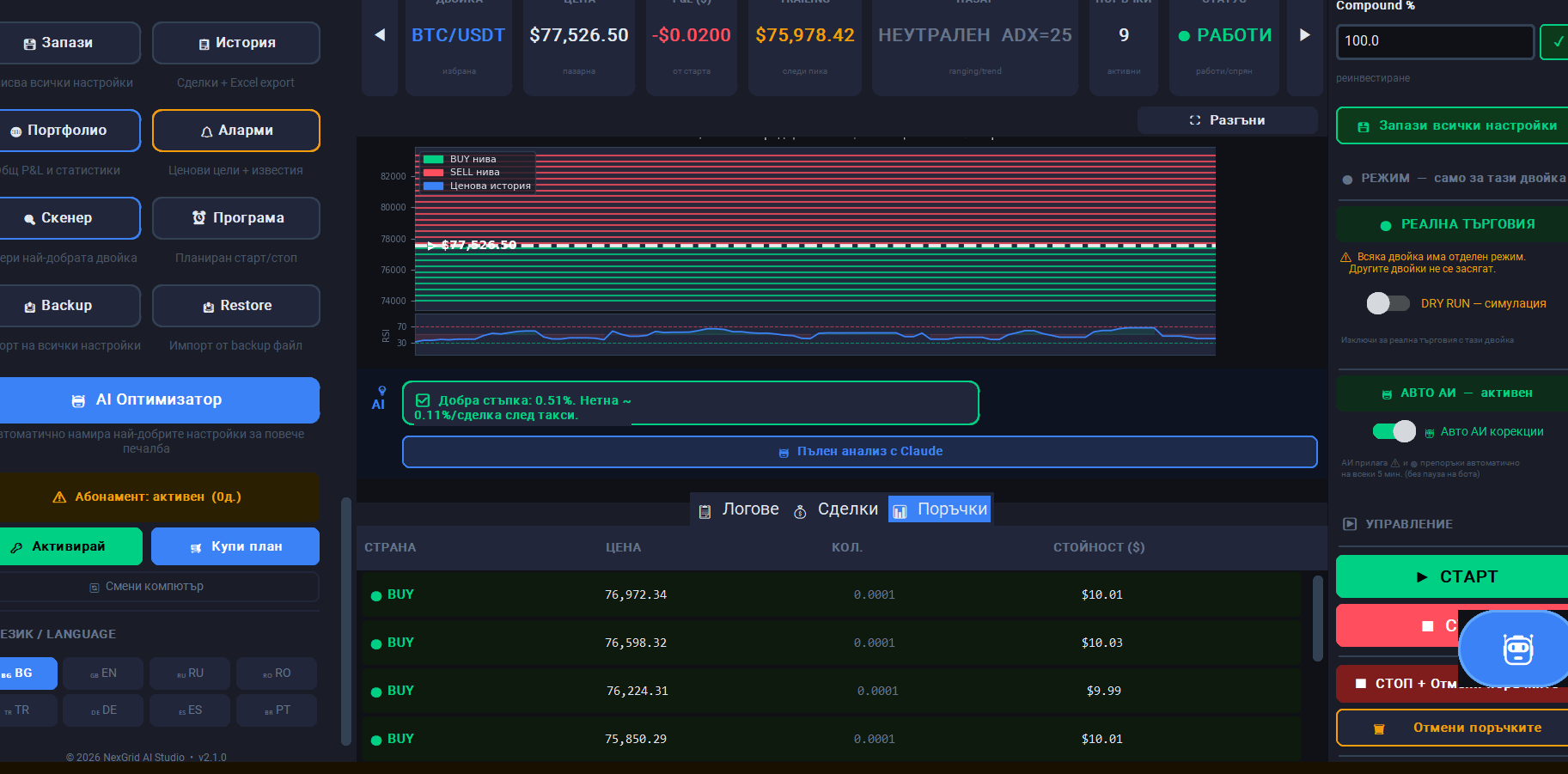Click the Абонамент активен subscription banner
The image size is (1568, 774).
click(159, 497)
